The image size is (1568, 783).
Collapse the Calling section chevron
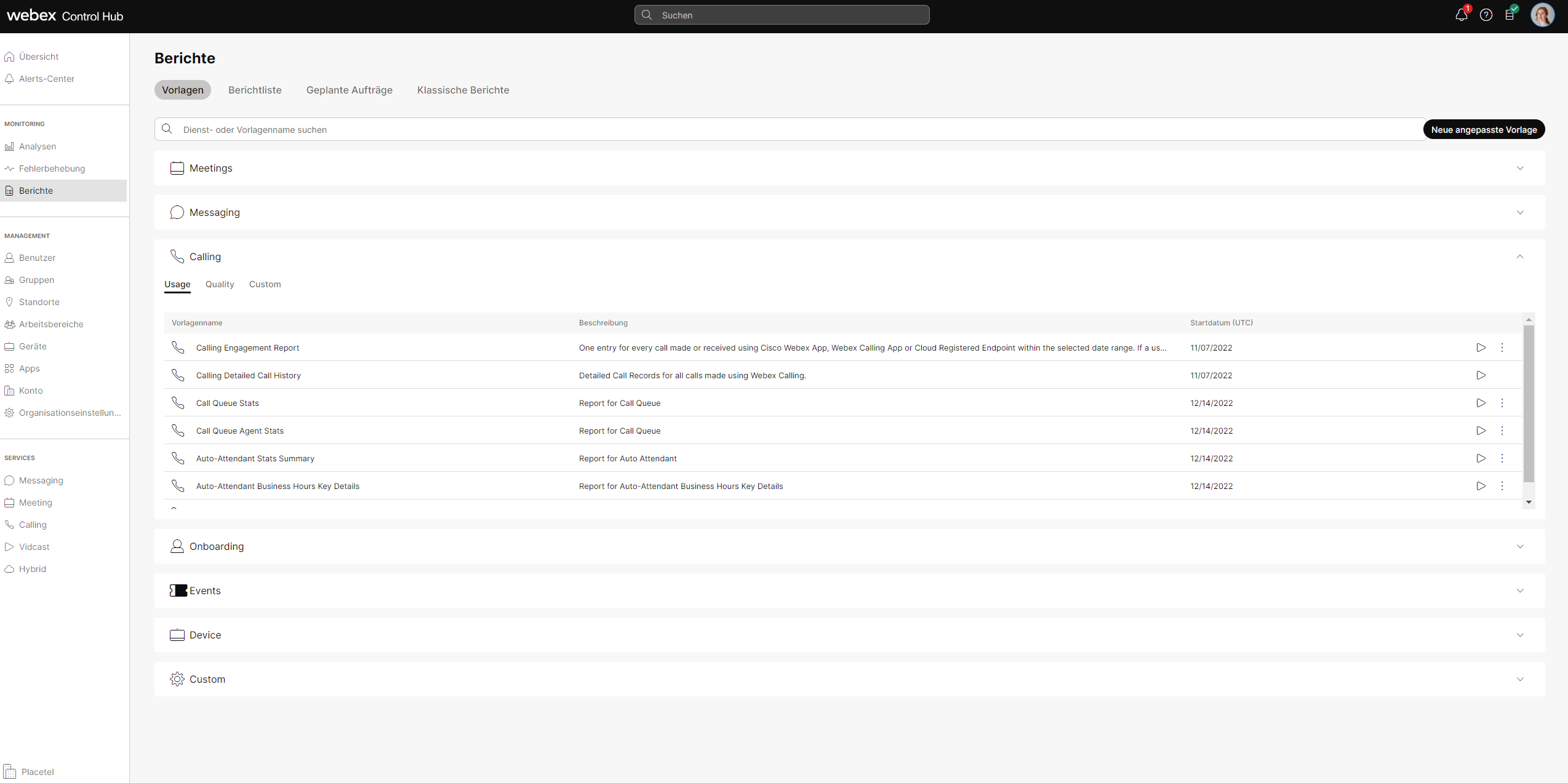[1520, 256]
